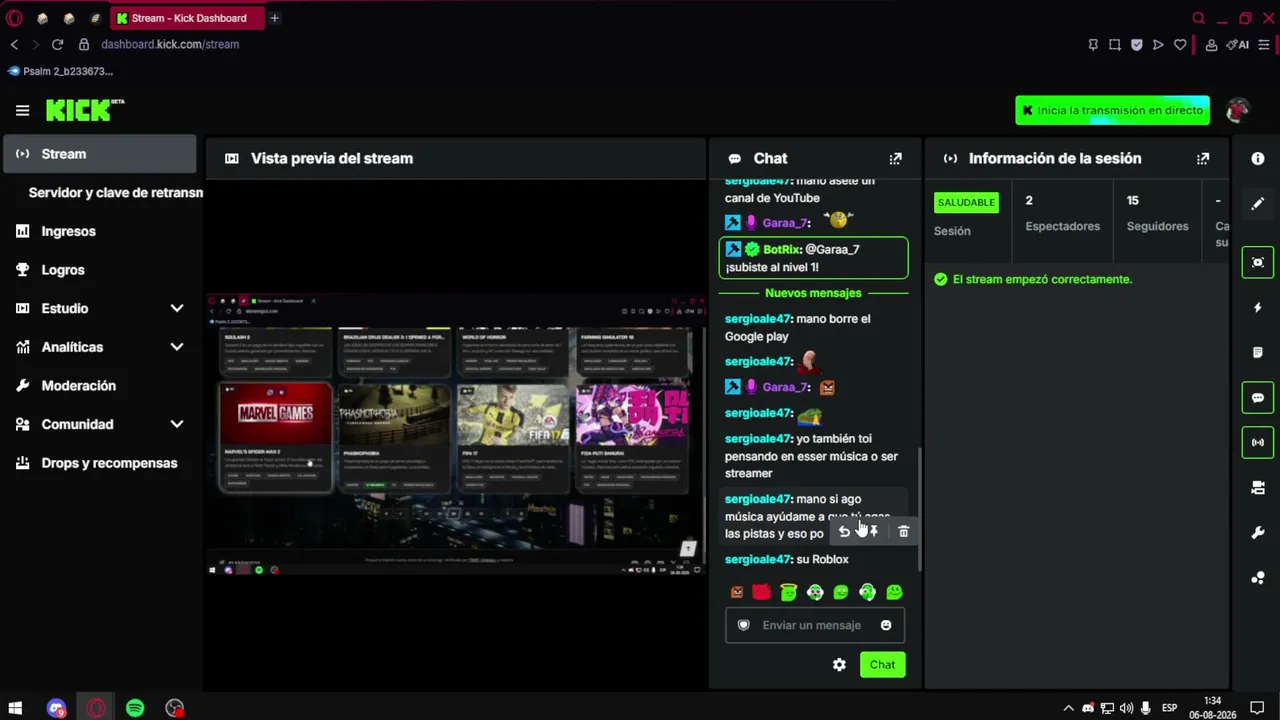Viewport: 1280px width, 720px height.
Task: Go back in browser history
Action: (x=14, y=44)
